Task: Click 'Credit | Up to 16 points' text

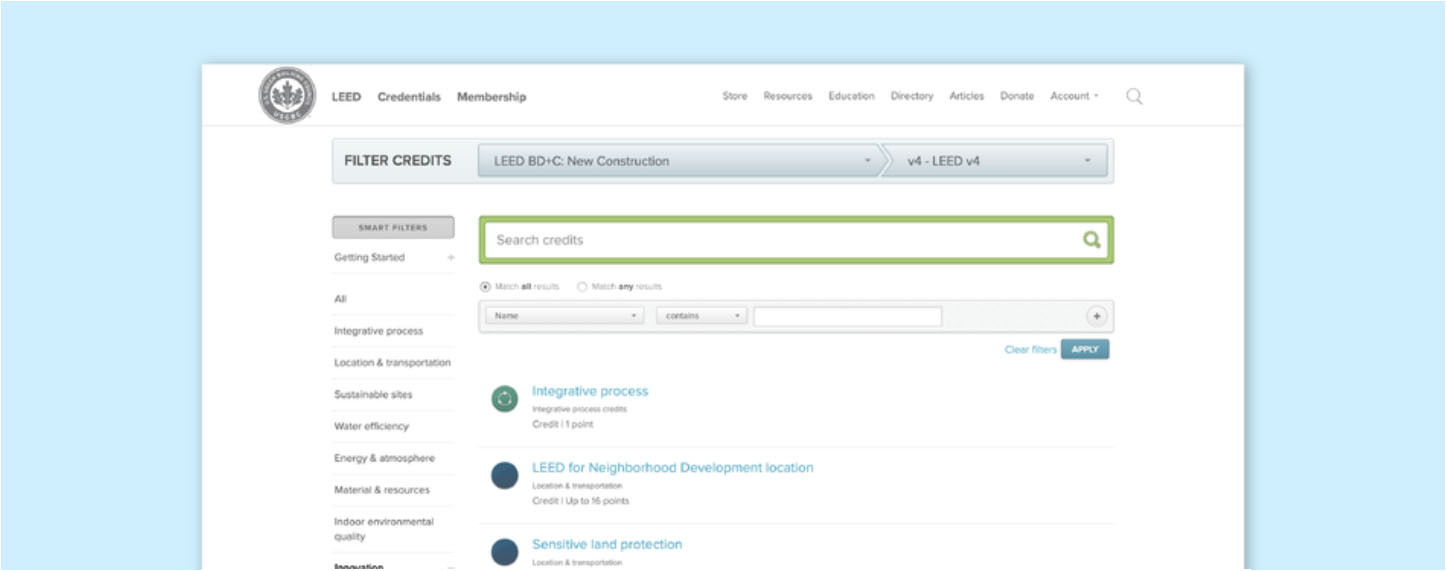Action: (x=581, y=500)
